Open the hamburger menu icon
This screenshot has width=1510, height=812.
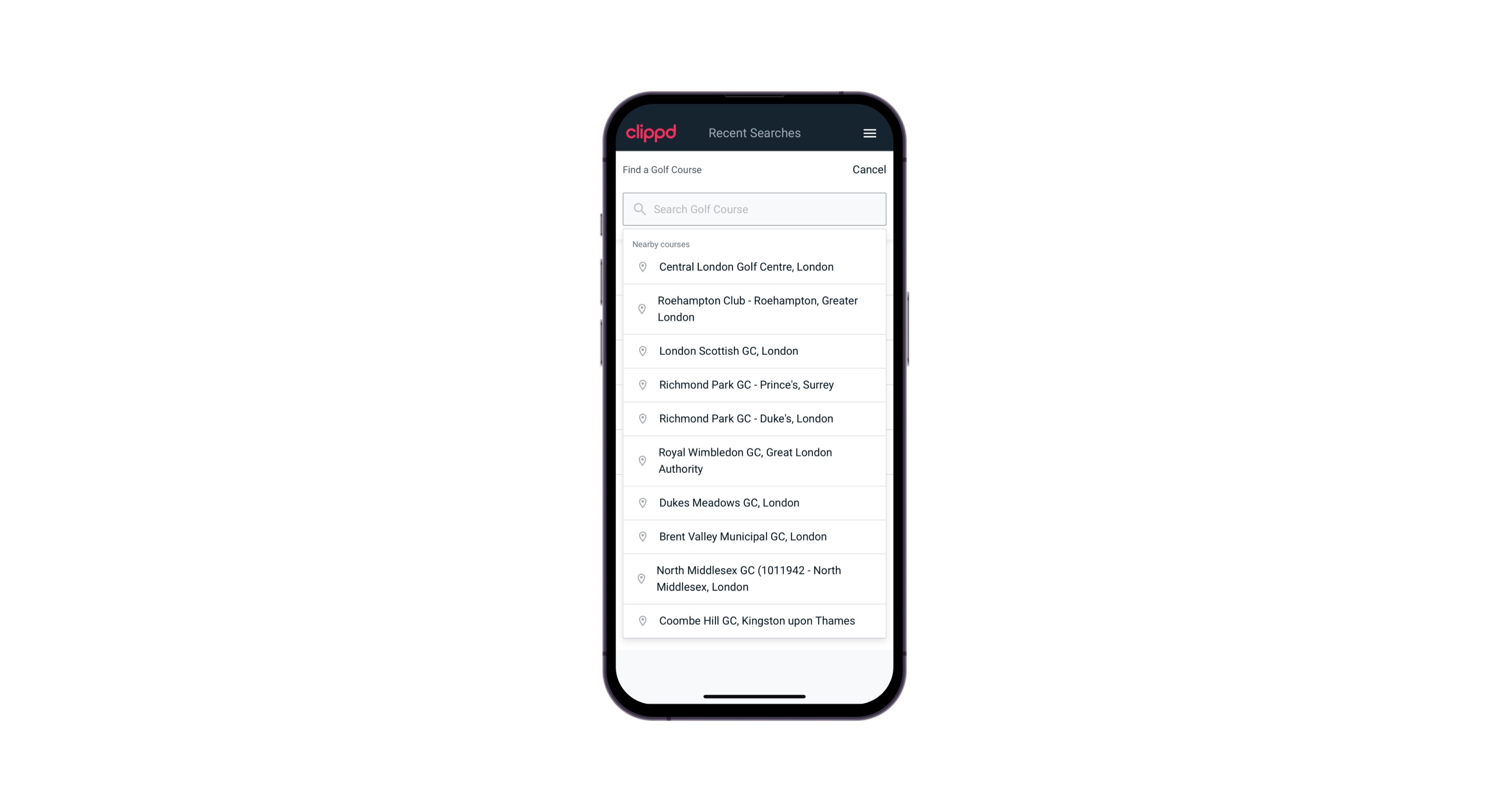pyautogui.click(x=869, y=133)
